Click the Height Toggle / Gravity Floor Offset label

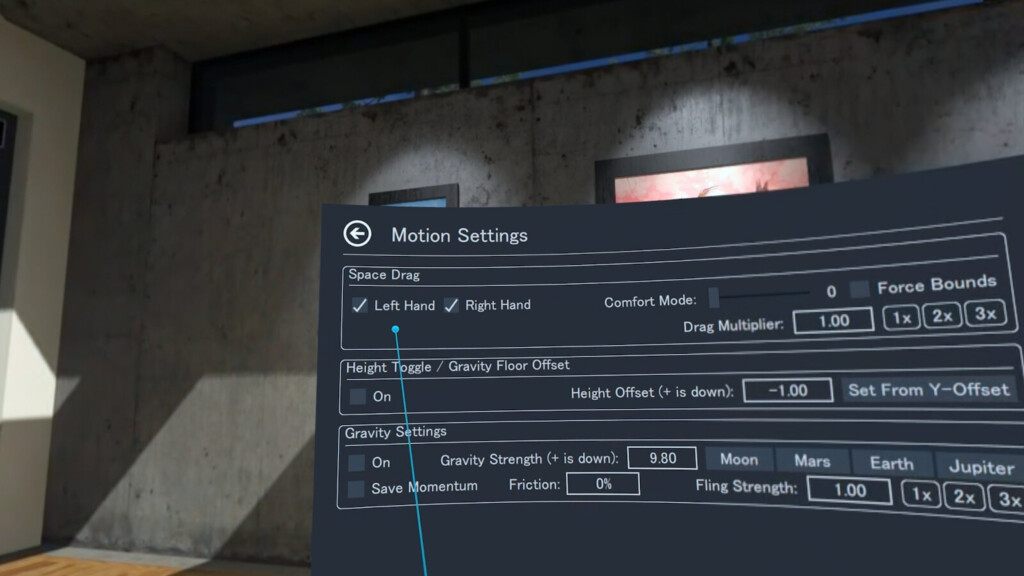click(x=458, y=366)
